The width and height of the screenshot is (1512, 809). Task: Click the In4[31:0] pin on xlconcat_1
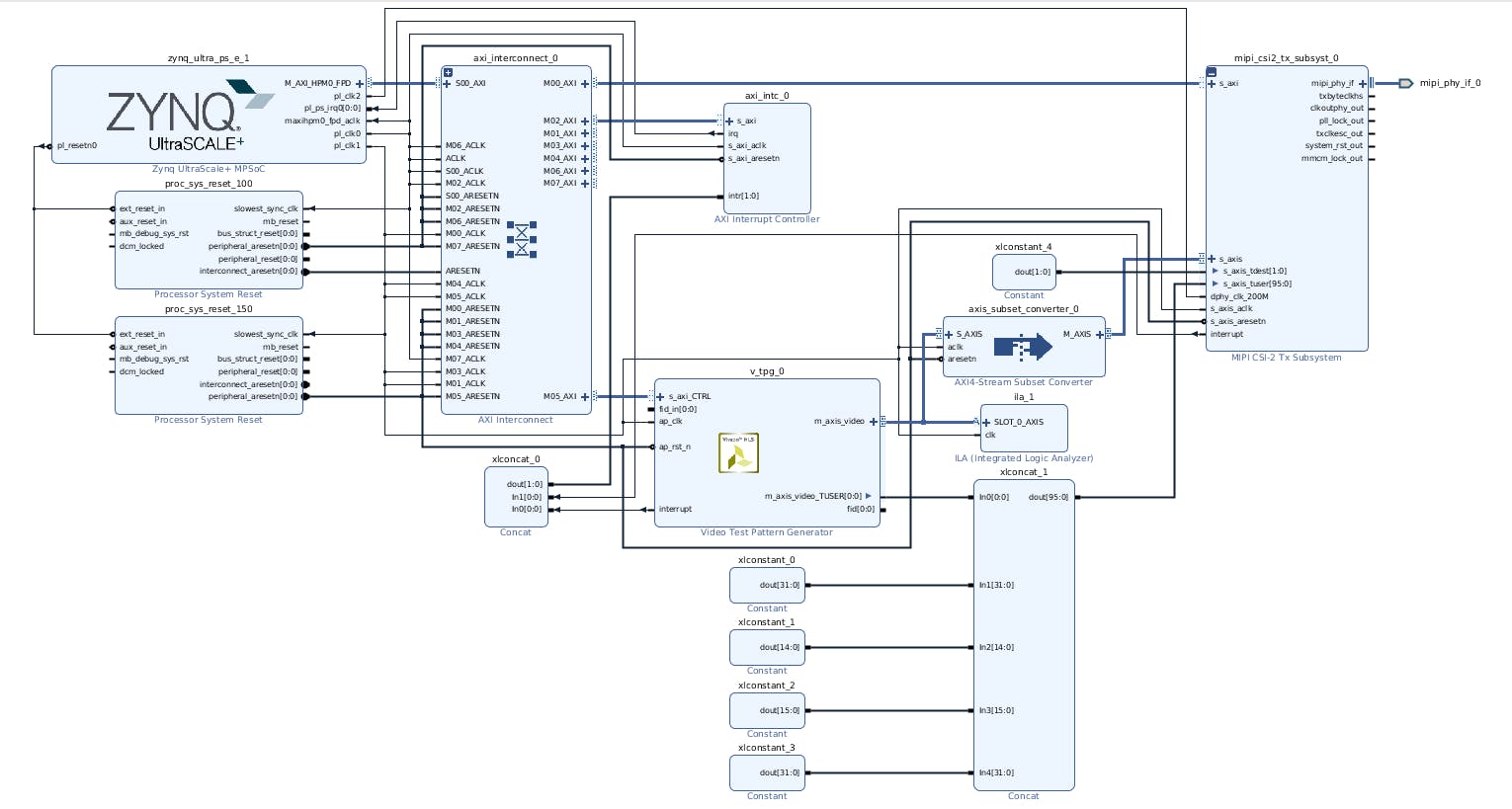click(996, 773)
